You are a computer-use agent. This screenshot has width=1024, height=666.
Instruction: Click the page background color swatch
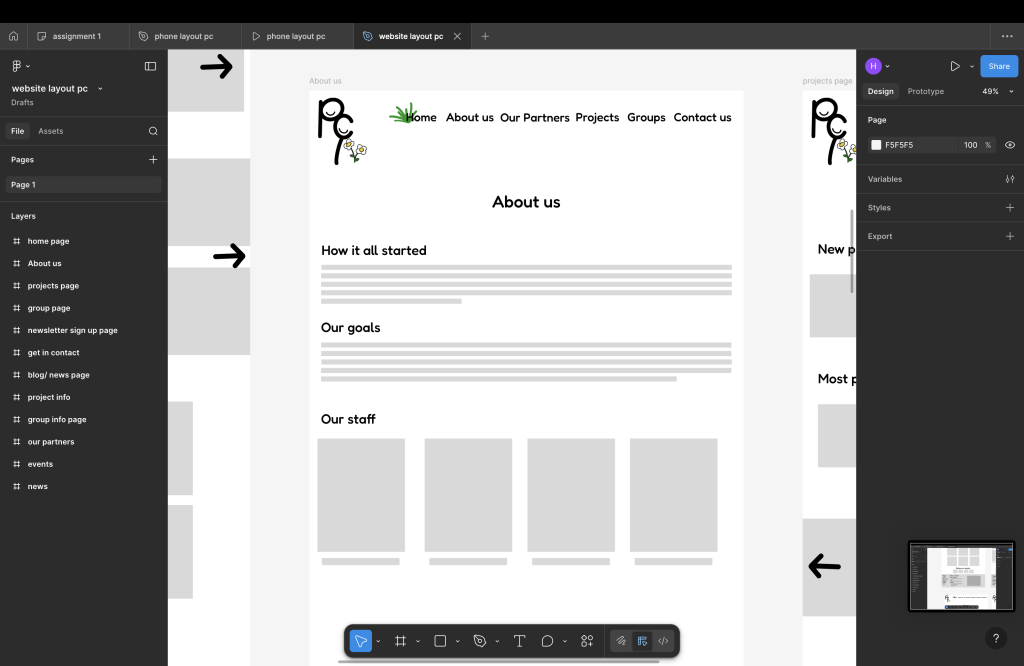(x=876, y=145)
